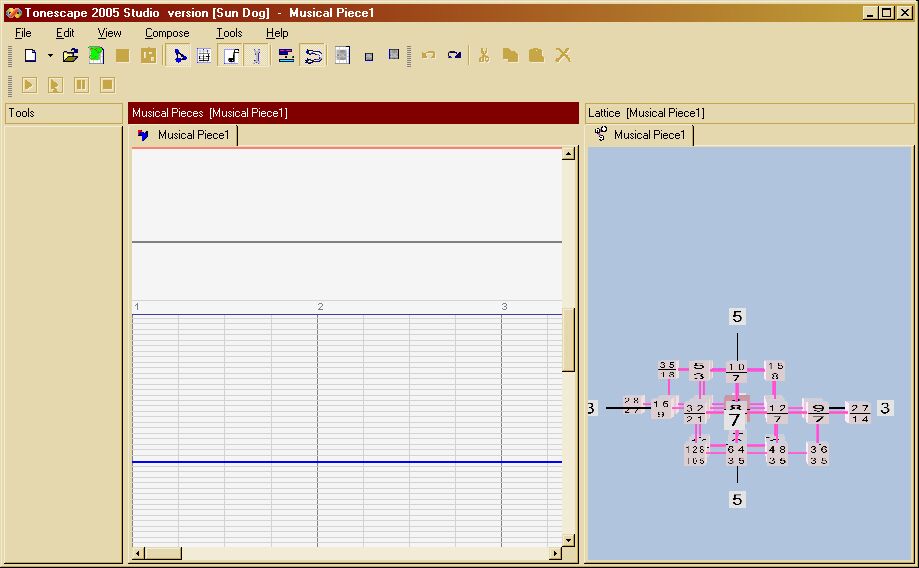Select the 48/35 lattice node
The image size is (919, 568).
(777, 455)
